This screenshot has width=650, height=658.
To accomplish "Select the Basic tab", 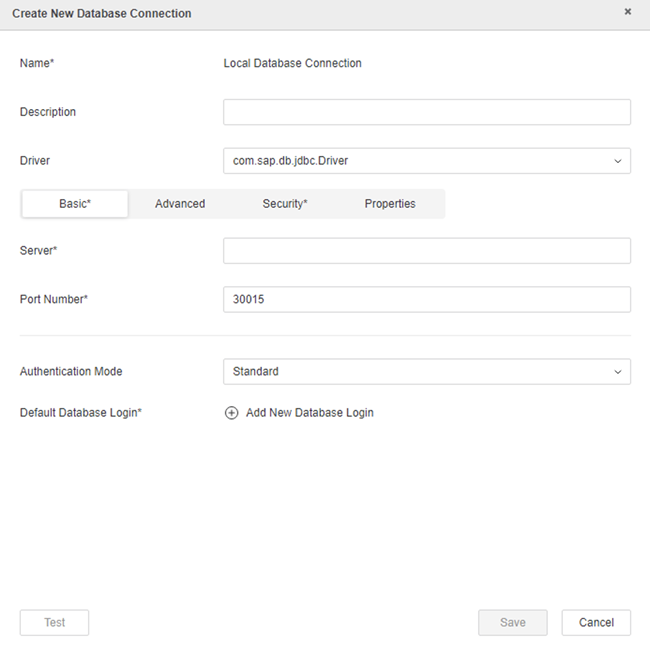I will click(x=75, y=204).
